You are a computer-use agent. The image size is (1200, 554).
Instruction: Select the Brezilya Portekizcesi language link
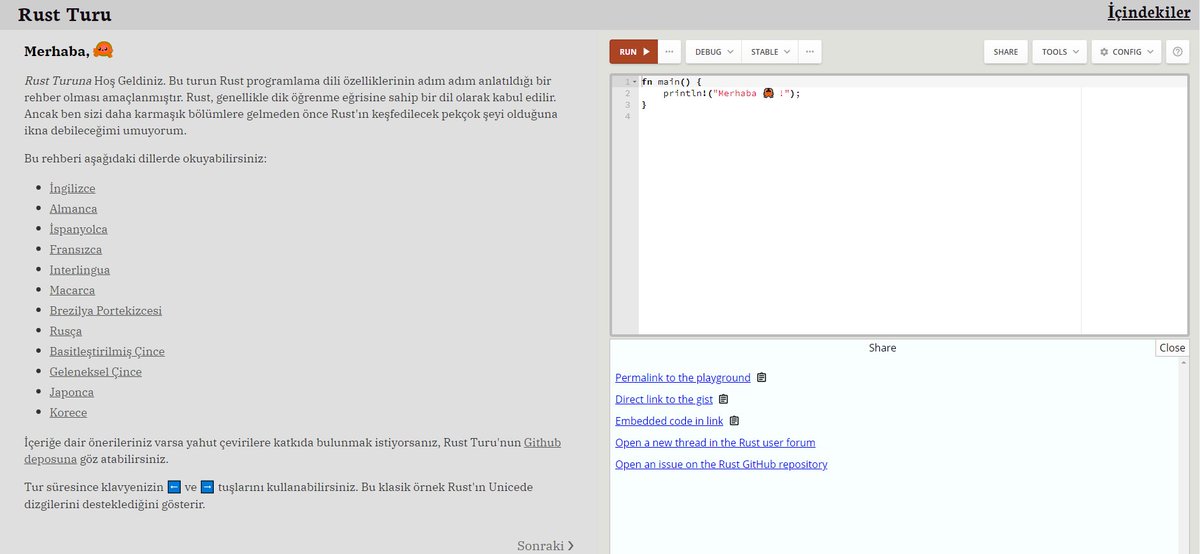pyautogui.click(x=106, y=310)
